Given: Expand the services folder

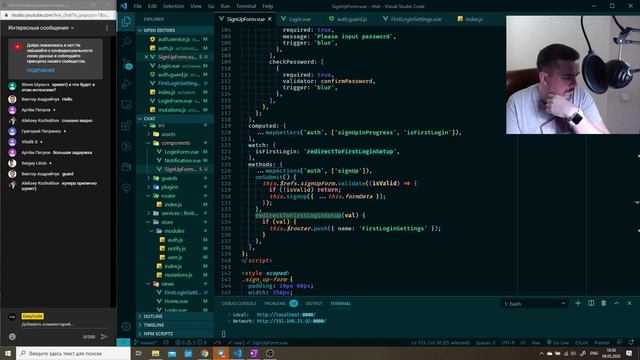Looking at the screenshot, I should point(179,213).
